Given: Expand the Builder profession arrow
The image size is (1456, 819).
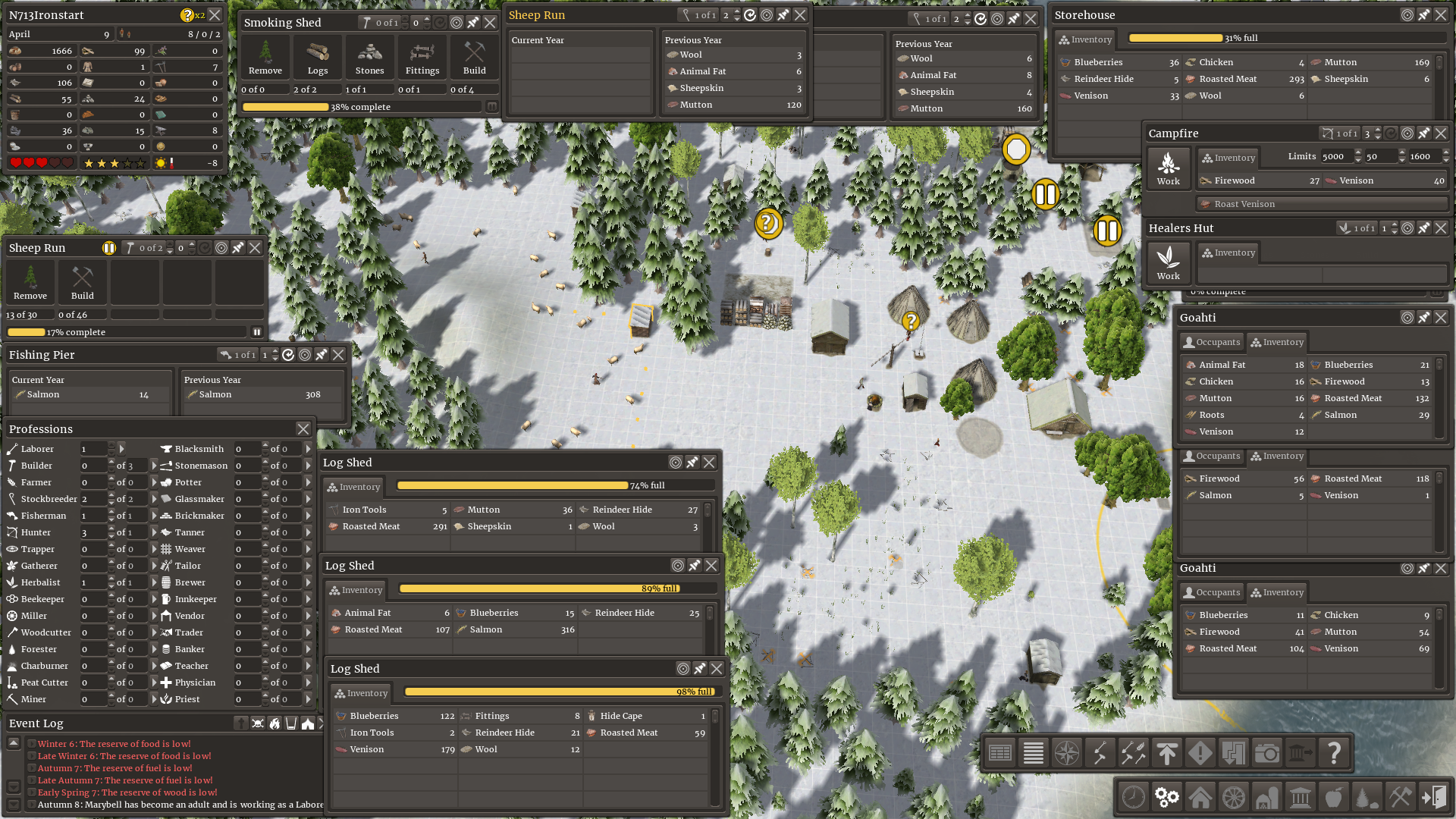Looking at the screenshot, I should pos(154,466).
